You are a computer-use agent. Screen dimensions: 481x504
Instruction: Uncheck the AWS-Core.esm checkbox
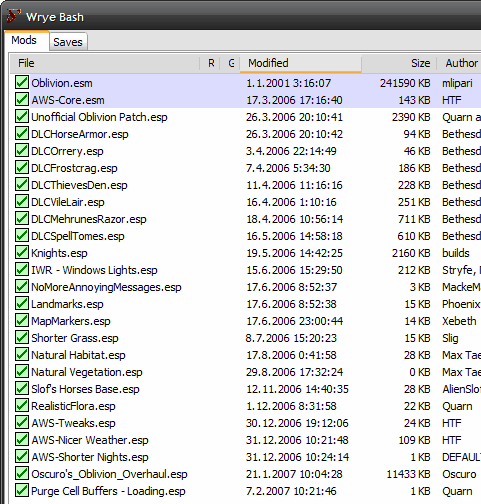coord(22,99)
